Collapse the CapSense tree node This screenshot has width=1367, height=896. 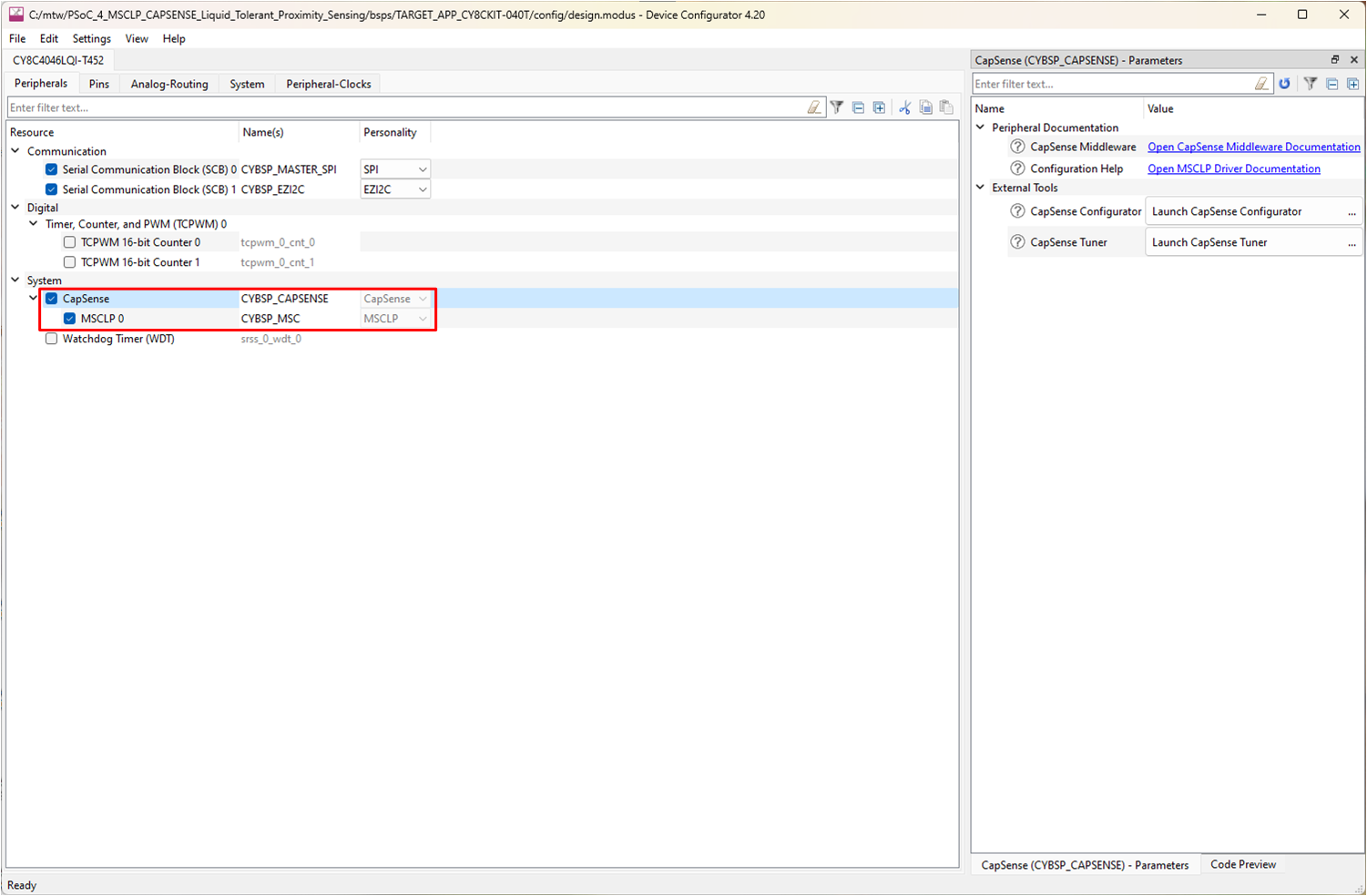34,299
